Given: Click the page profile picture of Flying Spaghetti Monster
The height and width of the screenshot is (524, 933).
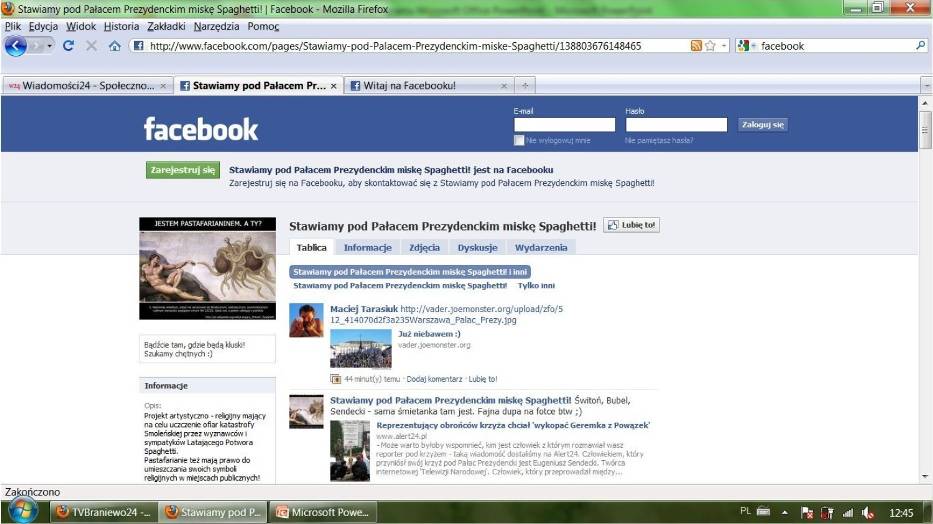Looking at the screenshot, I should [208, 268].
